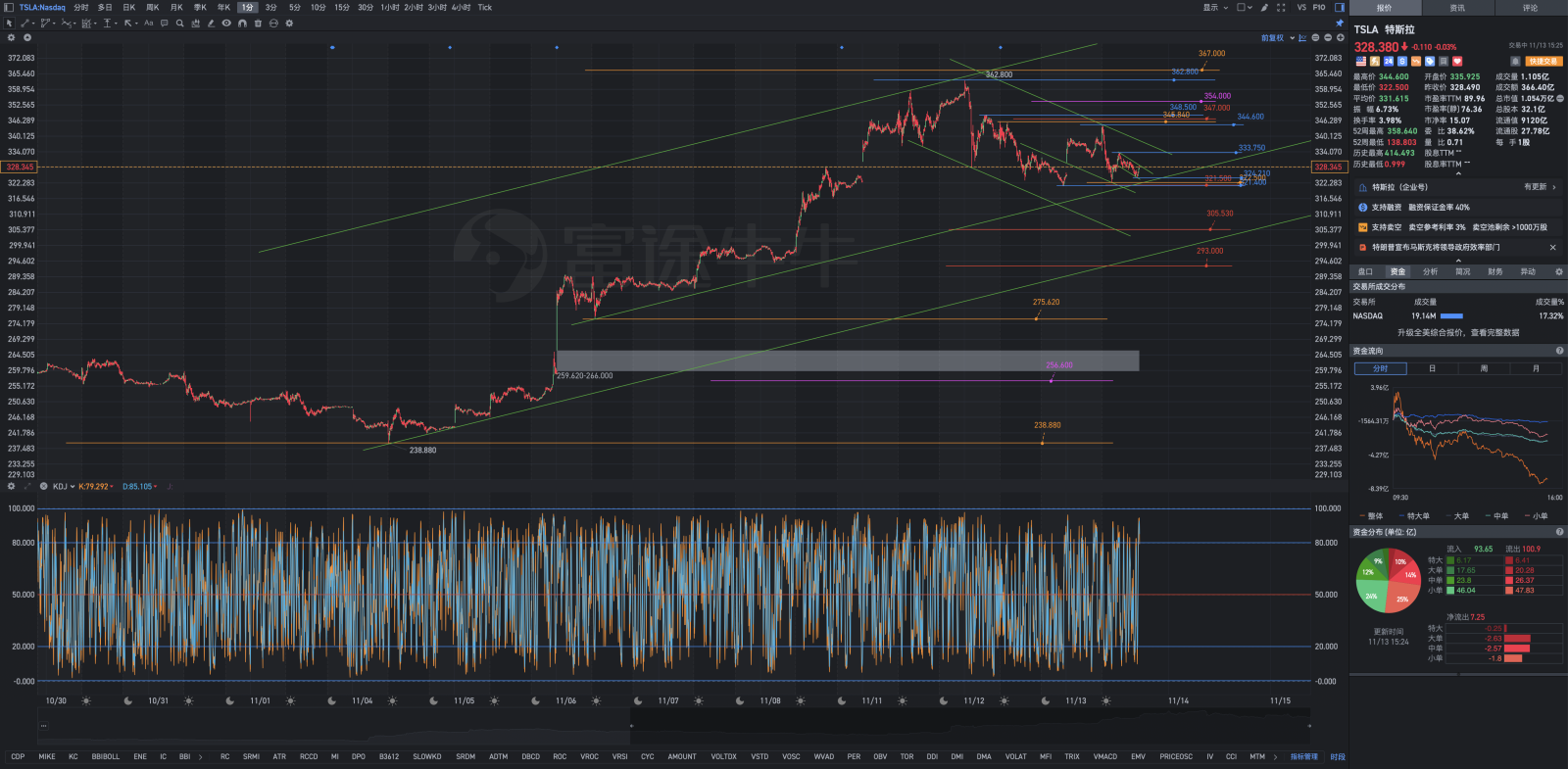The image size is (1568, 769).
Task: Toggle 小单 line in flow legend
Action: pos(1537,515)
